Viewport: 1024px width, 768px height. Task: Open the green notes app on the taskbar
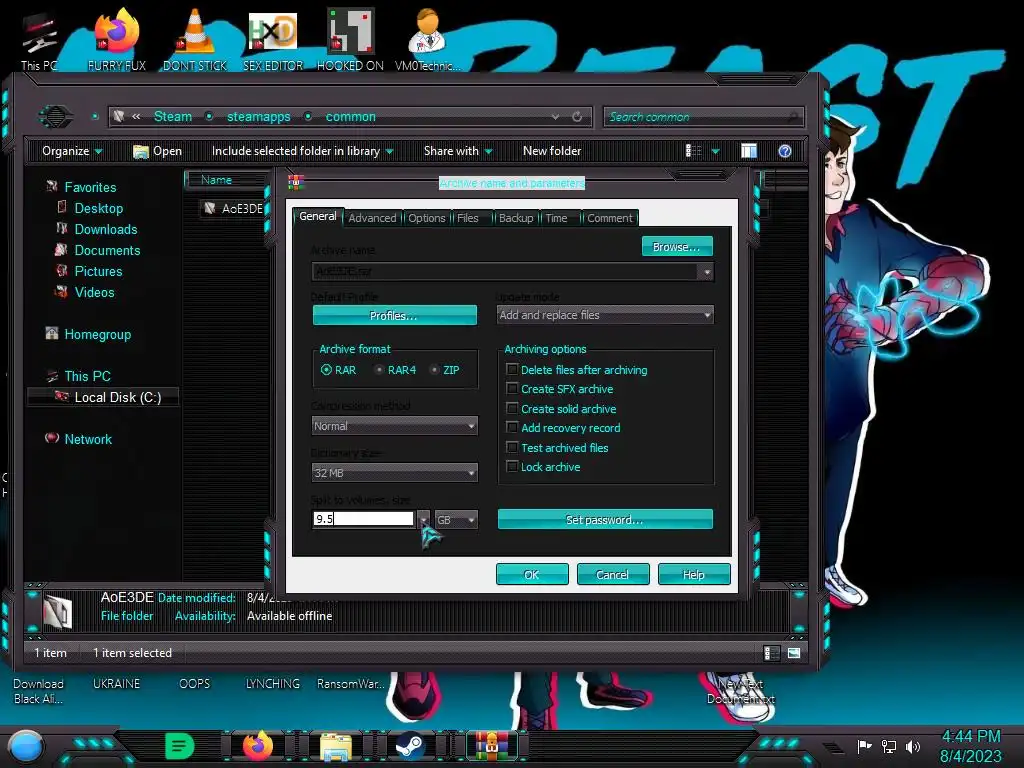pos(180,746)
